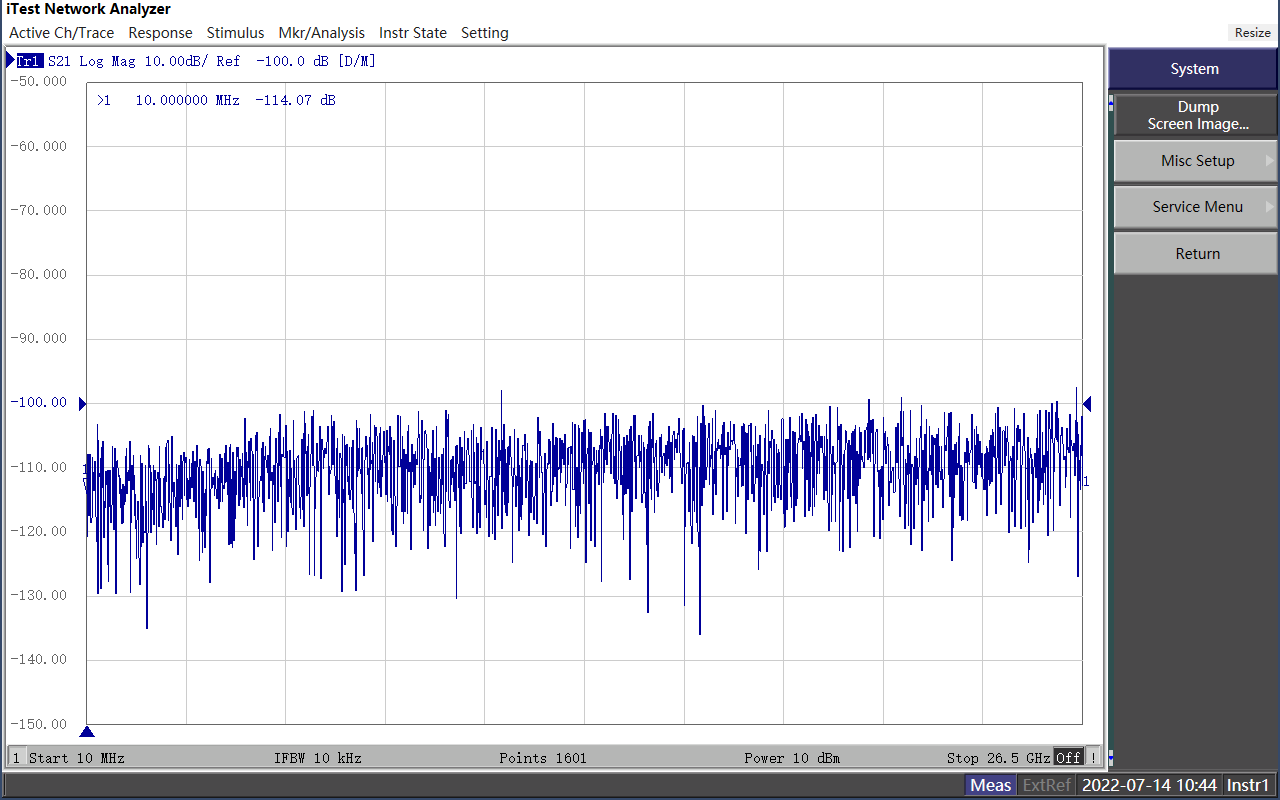Screen dimensions: 1280x800
Task: Toggle the Off indicator in channel bar
Action: coord(1068,758)
